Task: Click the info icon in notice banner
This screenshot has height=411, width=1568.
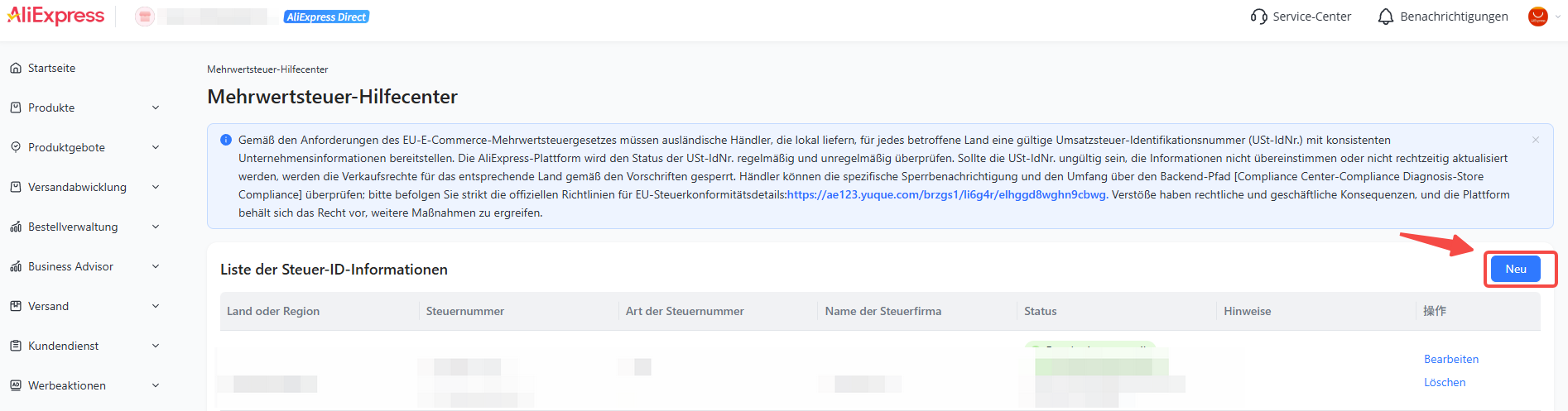Action: [226, 140]
